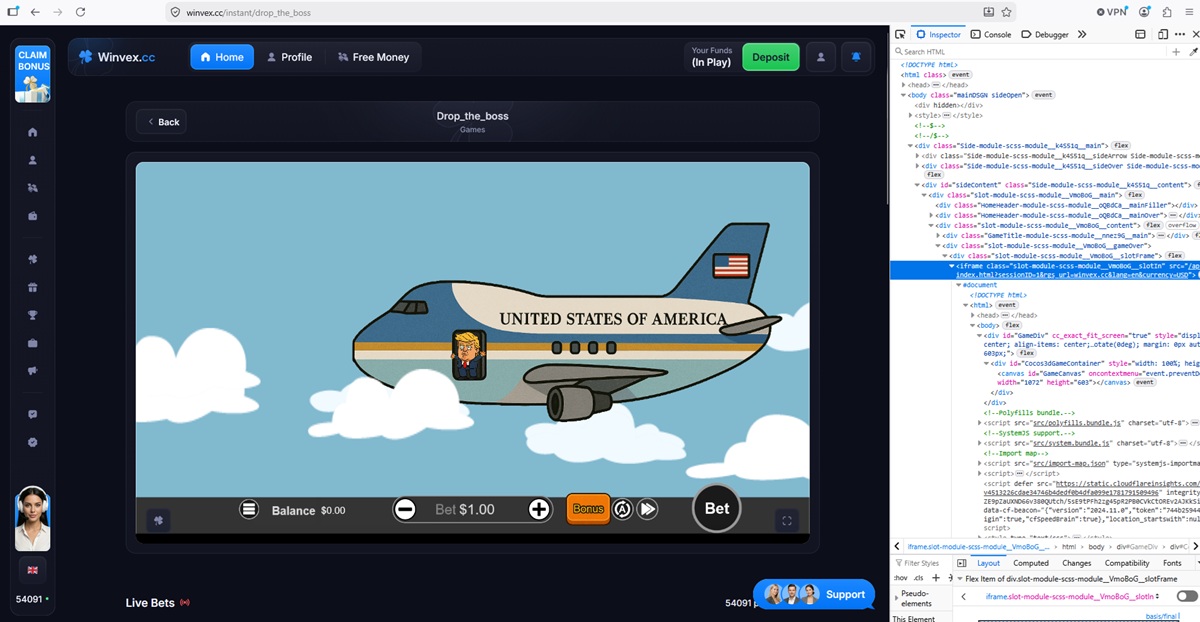This screenshot has height=622, width=1200.
Task: Open the VPN indicator in toolbar
Action: tap(1111, 12)
